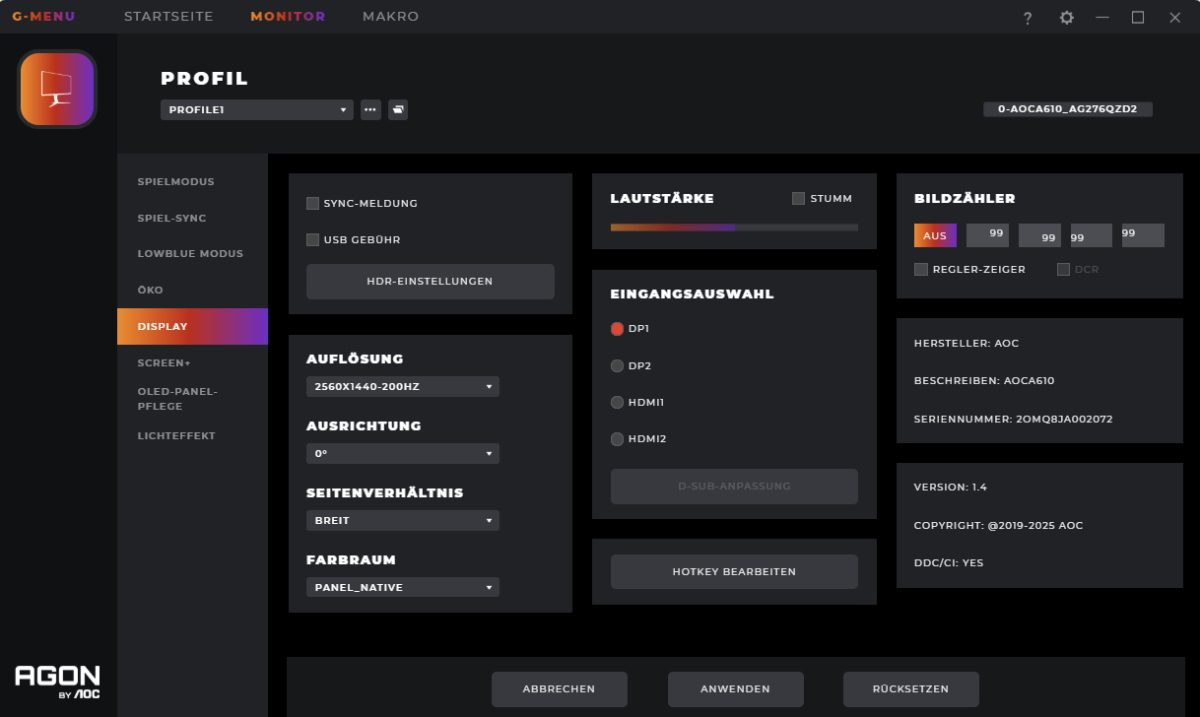Open the Farbraum dropdown
Screen dimensions: 1200x717
pos(402,587)
